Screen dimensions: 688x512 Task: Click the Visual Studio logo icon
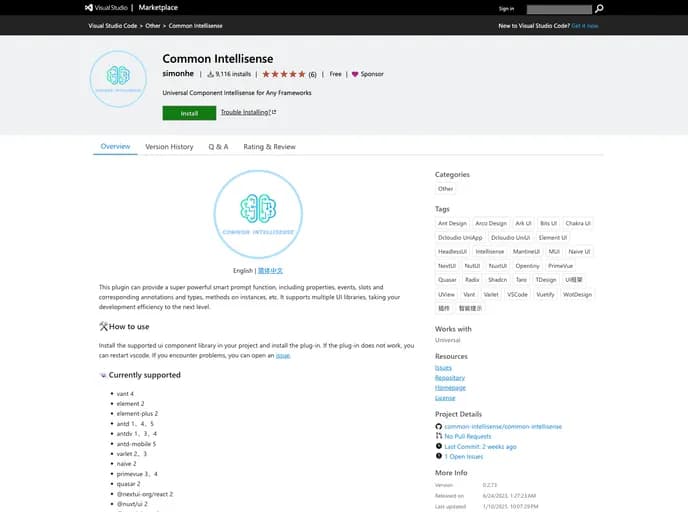tap(89, 7)
